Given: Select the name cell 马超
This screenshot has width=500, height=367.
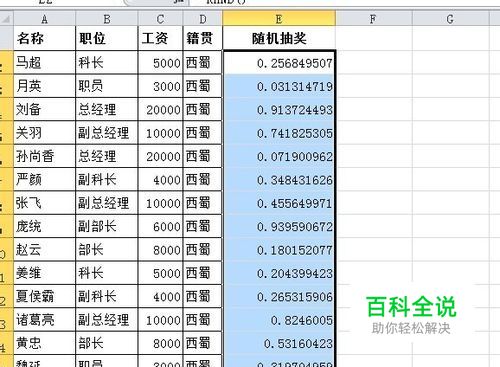Looking at the screenshot, I should point(45,63).
